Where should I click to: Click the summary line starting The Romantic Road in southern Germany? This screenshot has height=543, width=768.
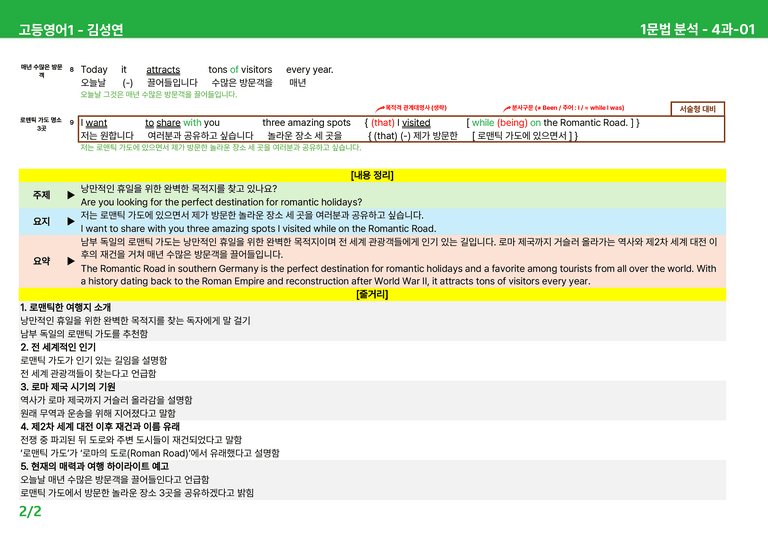pyautogui.click(x=398, y=268)
